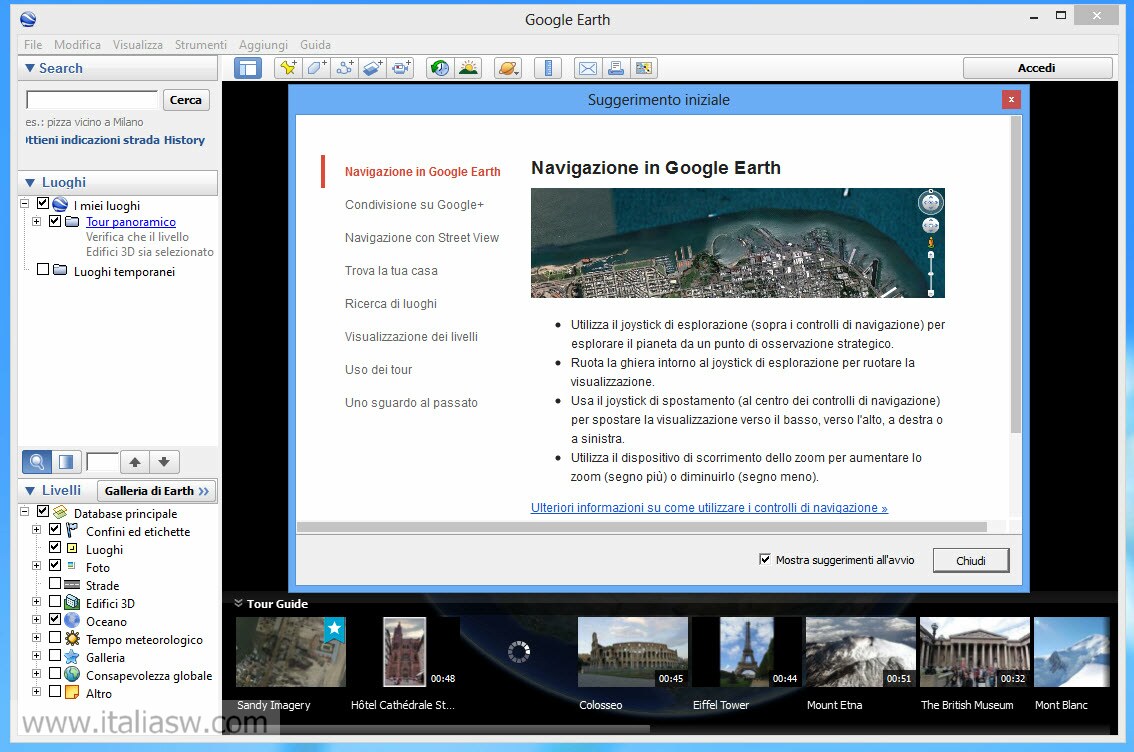Open Galleria di Earth button
The height and width of the screenshot is (752, 1134).
(157, 491)
